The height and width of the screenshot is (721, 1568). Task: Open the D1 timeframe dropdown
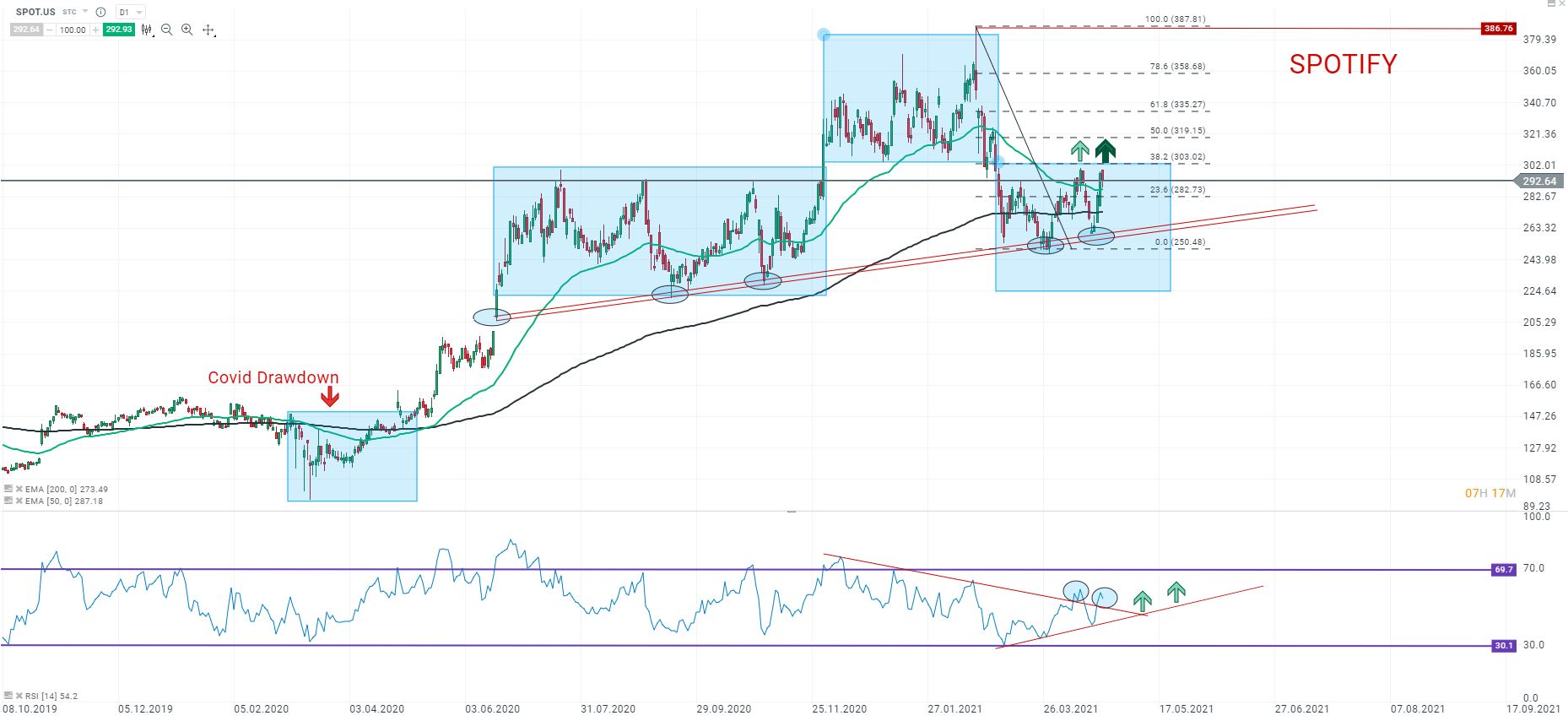click(131, 12)
